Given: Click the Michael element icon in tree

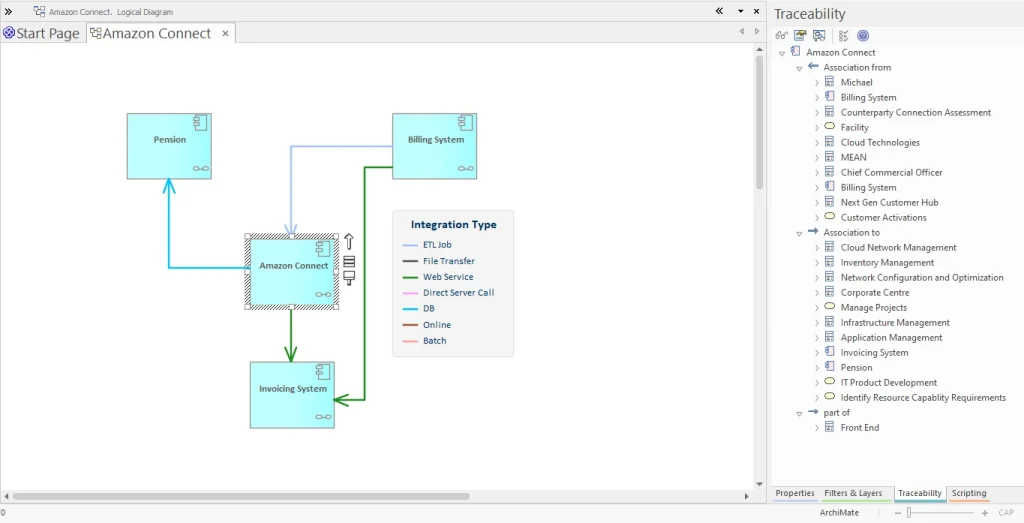Looking at the screenshot, I should (x=829, y=82).
